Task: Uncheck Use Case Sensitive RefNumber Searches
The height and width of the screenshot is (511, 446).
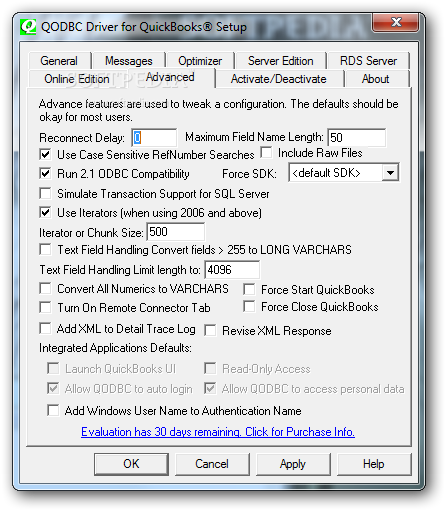Action: pyautogui.click(x=45, y=154)
